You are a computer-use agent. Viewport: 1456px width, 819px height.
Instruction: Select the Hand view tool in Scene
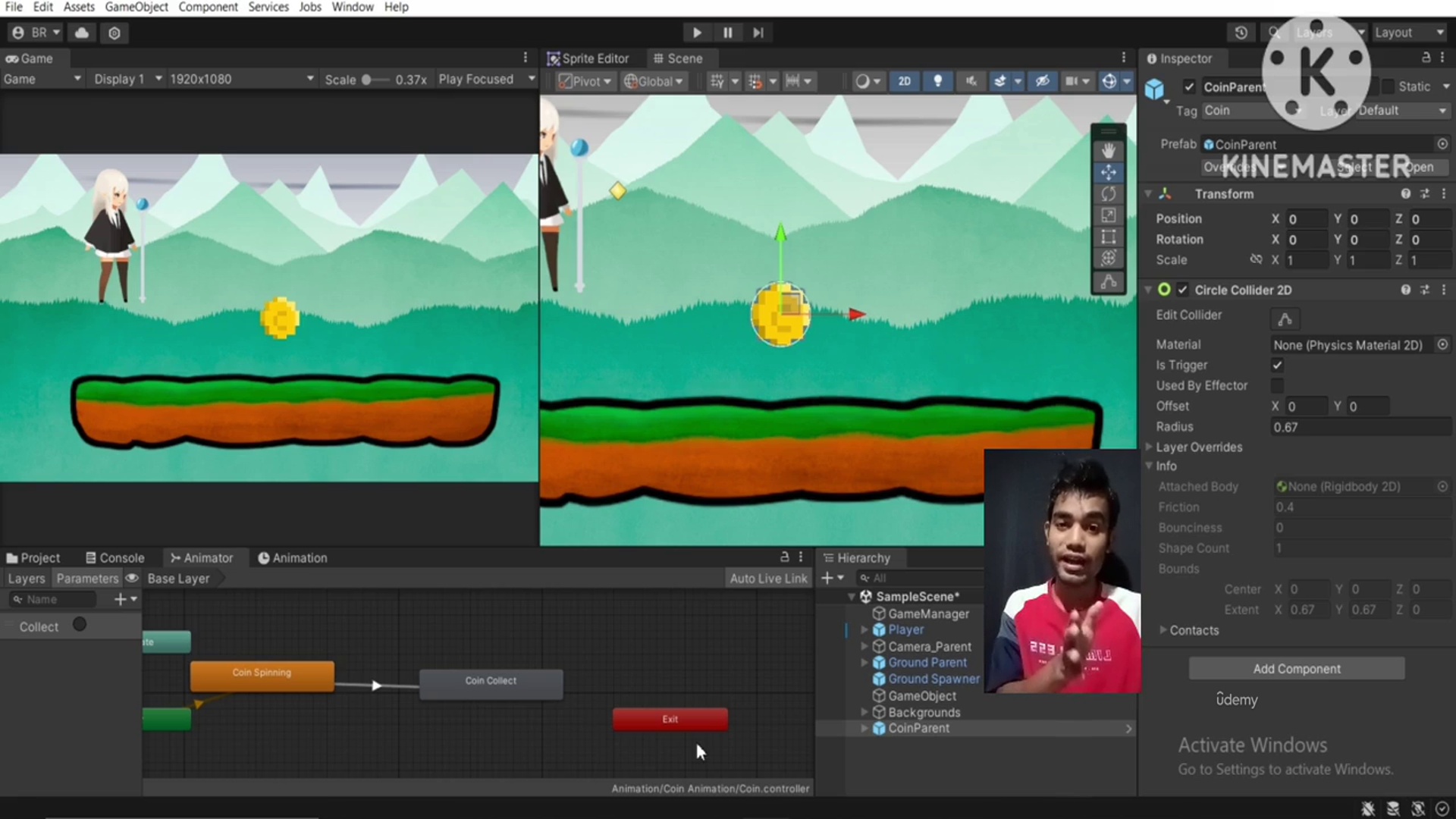[1108, 150]
